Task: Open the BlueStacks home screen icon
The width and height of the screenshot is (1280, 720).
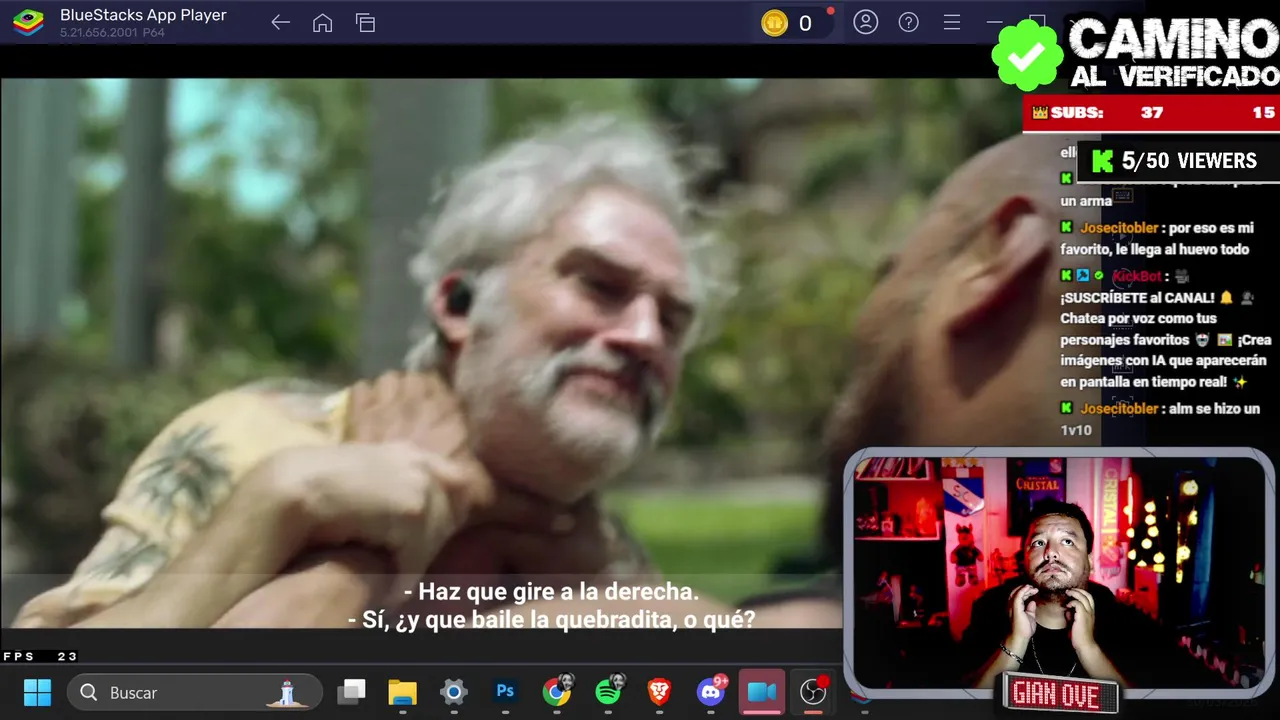Action: (x=322, y=23)
